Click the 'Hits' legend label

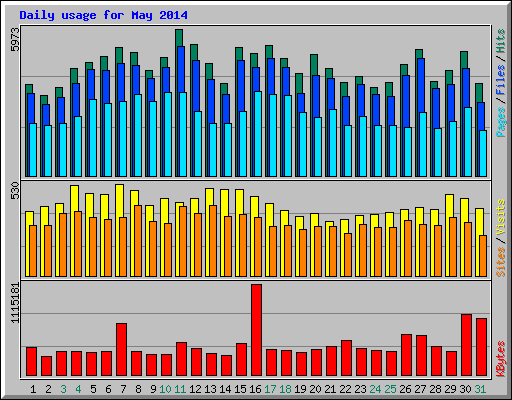pos(500,41)
